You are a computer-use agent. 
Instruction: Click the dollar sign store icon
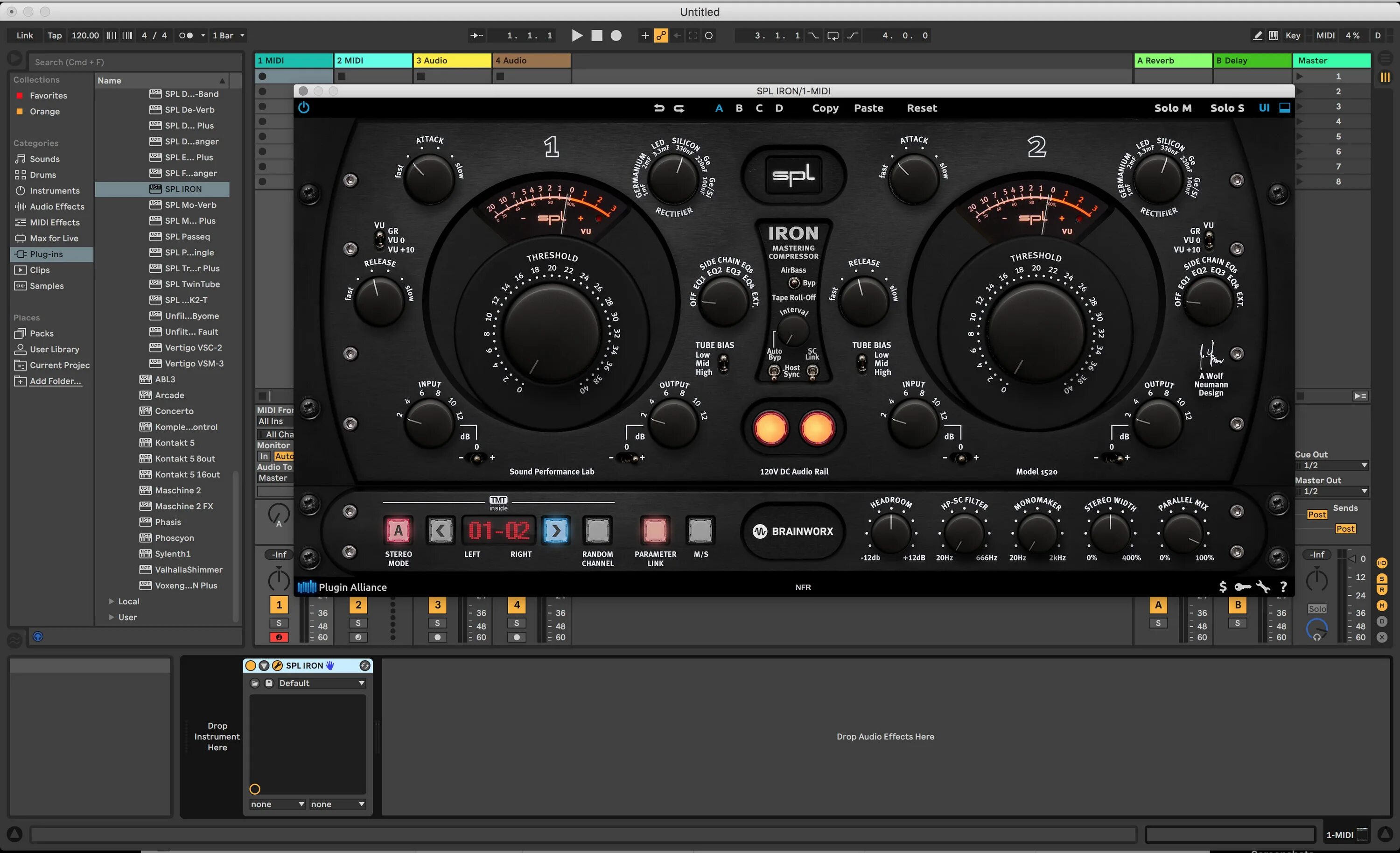click(1223, 587)
